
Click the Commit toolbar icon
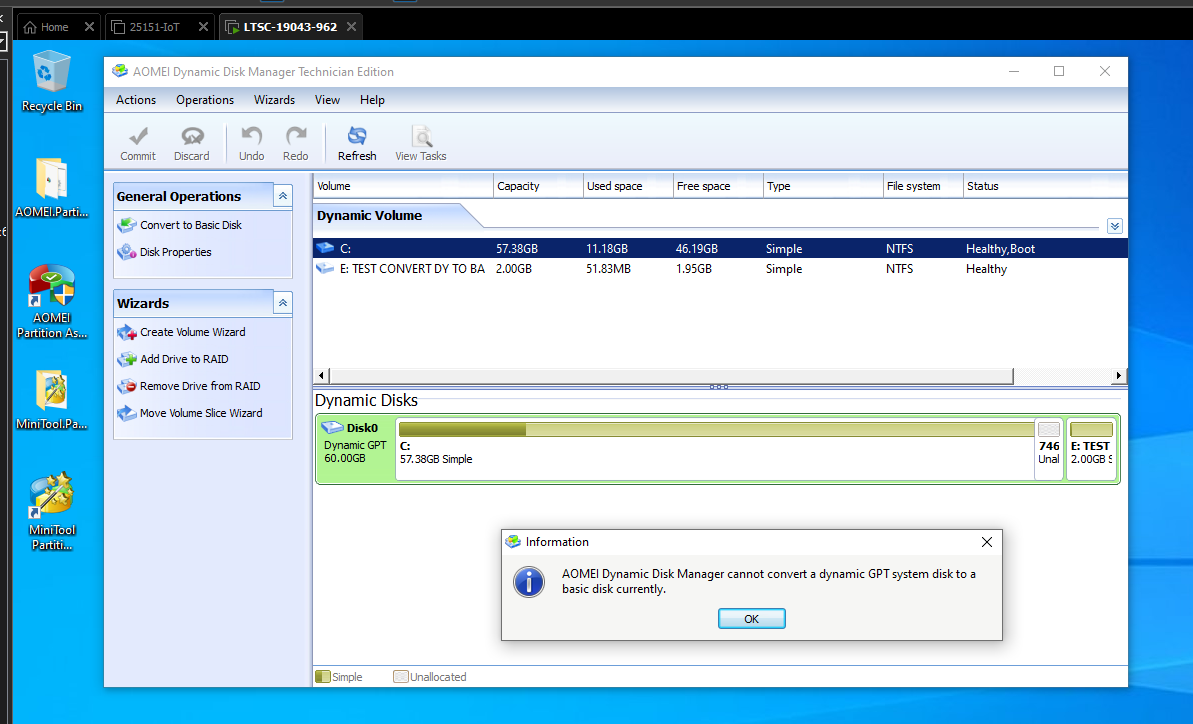(x=138, y=144)
